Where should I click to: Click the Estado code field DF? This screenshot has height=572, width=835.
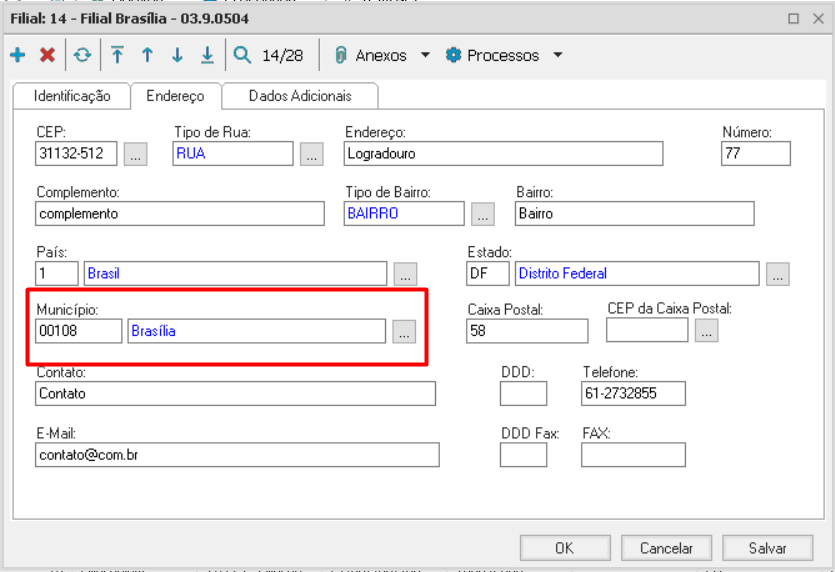pyautogui.click(x=488, y=273)
